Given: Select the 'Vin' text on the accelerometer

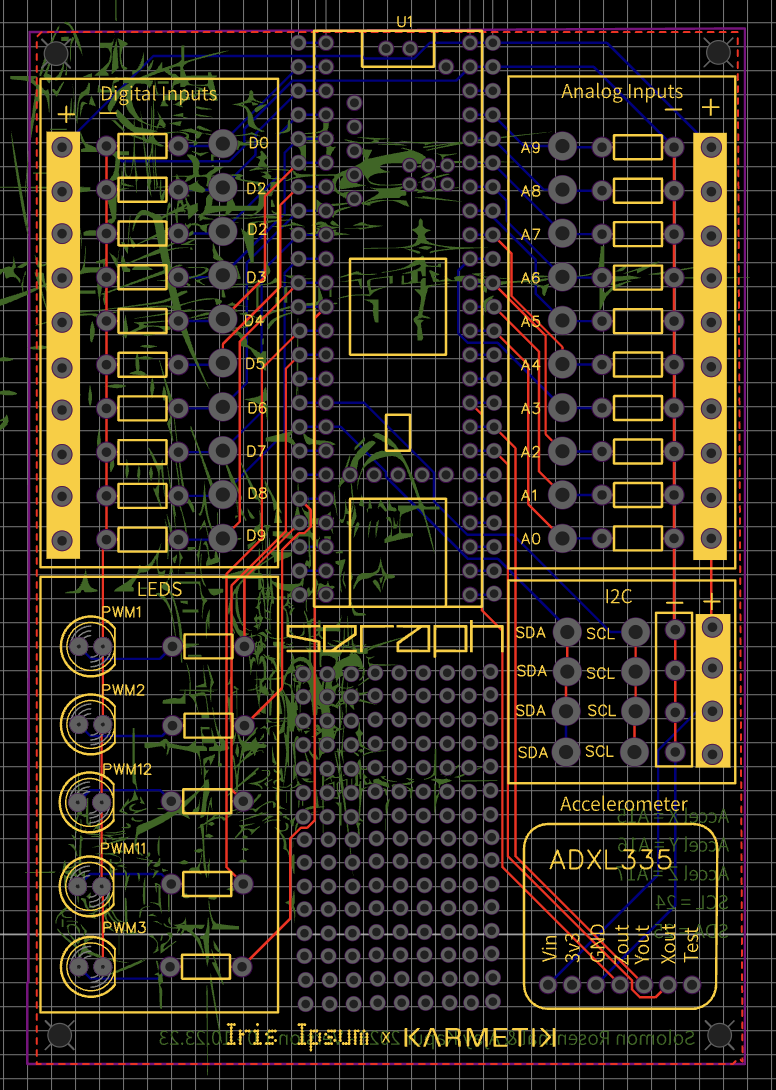Looking at the screenshot, I should pos(550,949).
